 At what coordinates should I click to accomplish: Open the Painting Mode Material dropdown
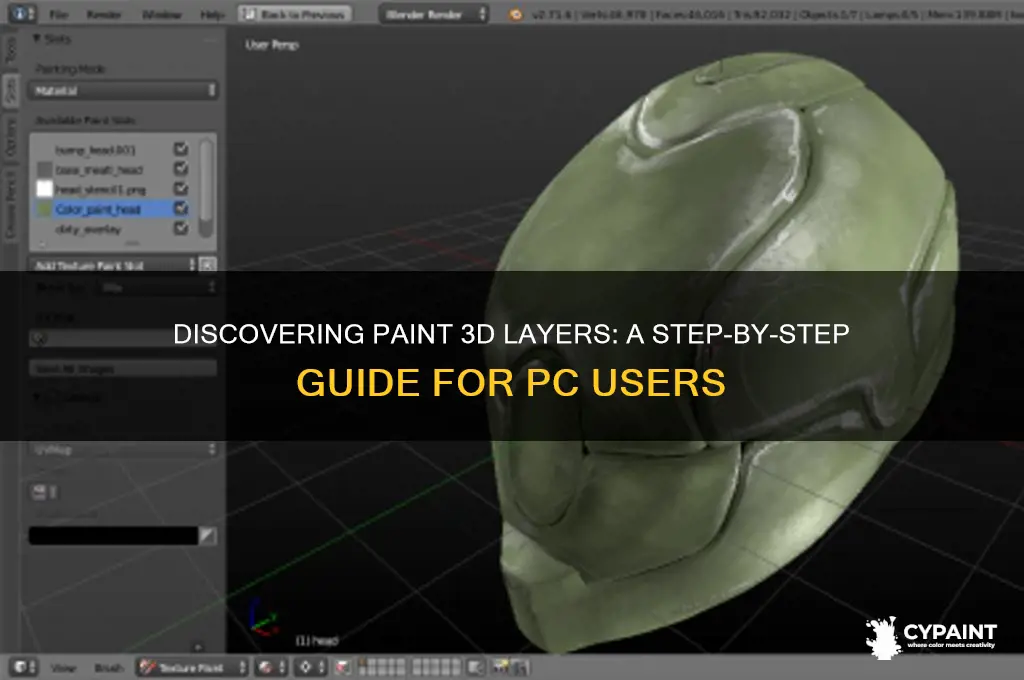point(123,91)
